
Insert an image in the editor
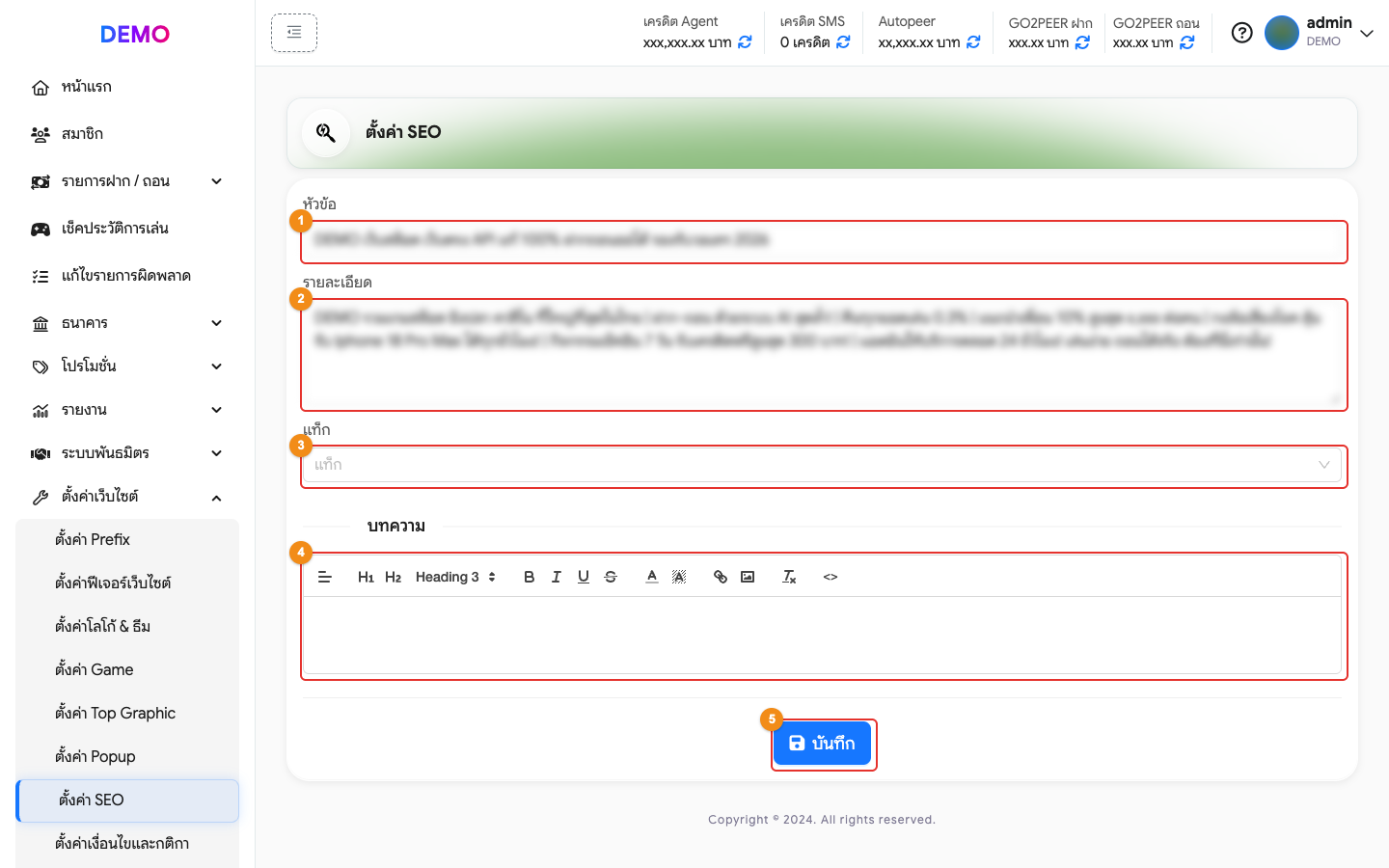[x=748, y=577]
